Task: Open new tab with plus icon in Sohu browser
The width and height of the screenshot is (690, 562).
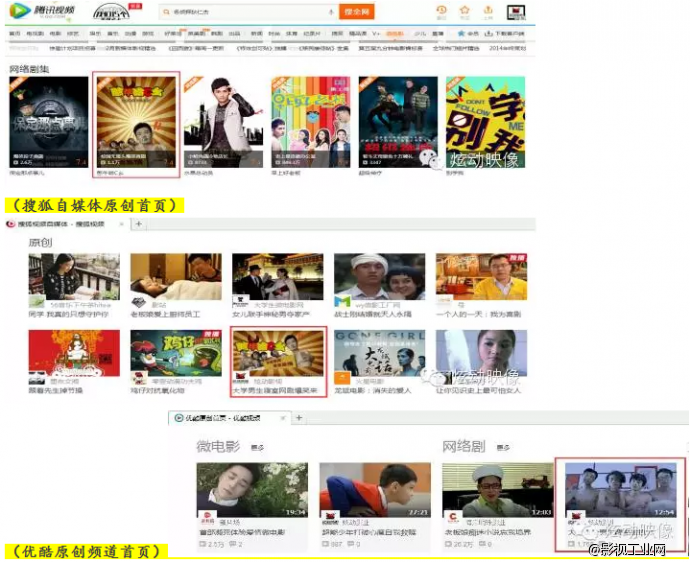Action: tap(139, 225)
